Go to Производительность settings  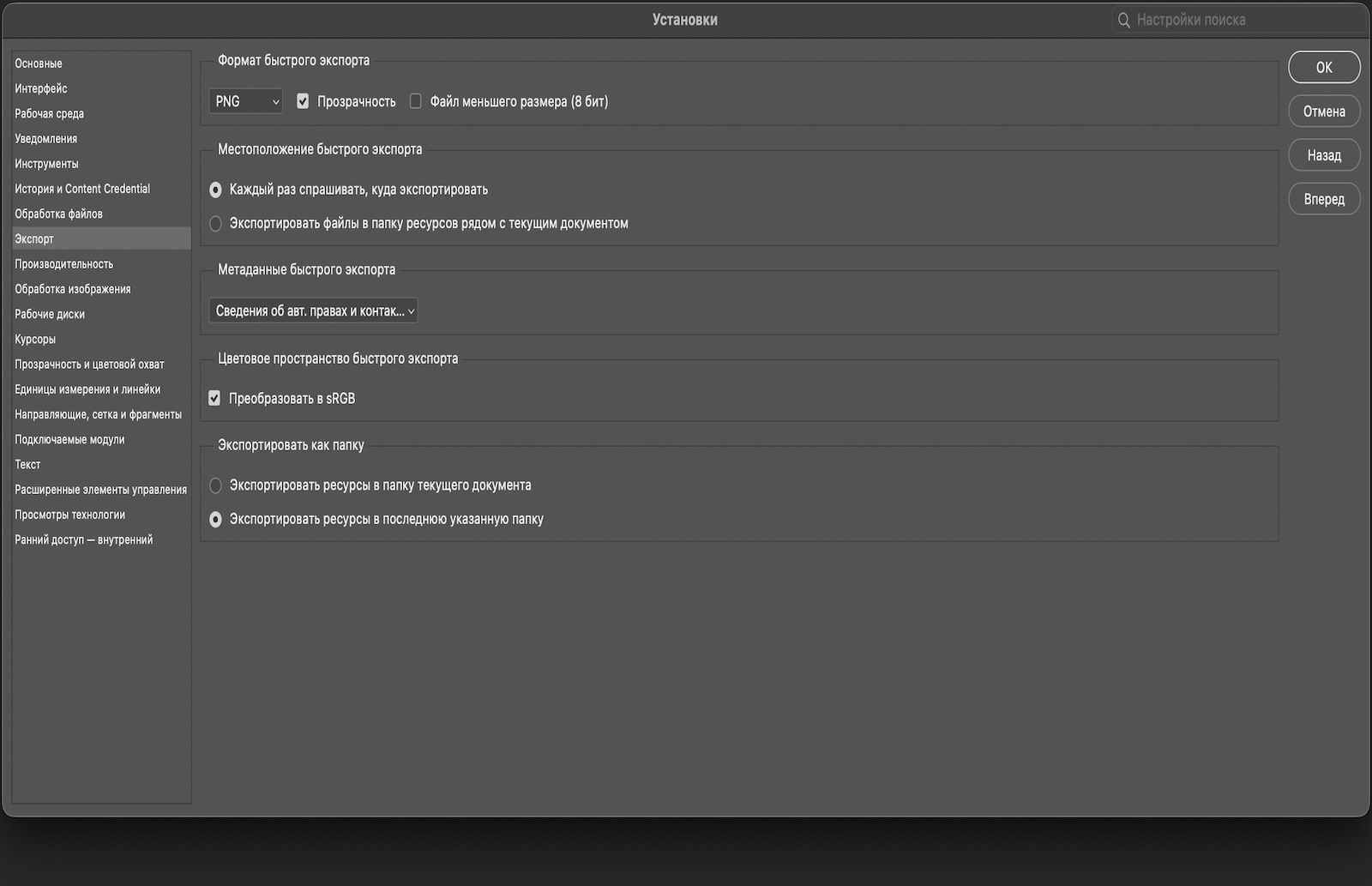(64, 264)
